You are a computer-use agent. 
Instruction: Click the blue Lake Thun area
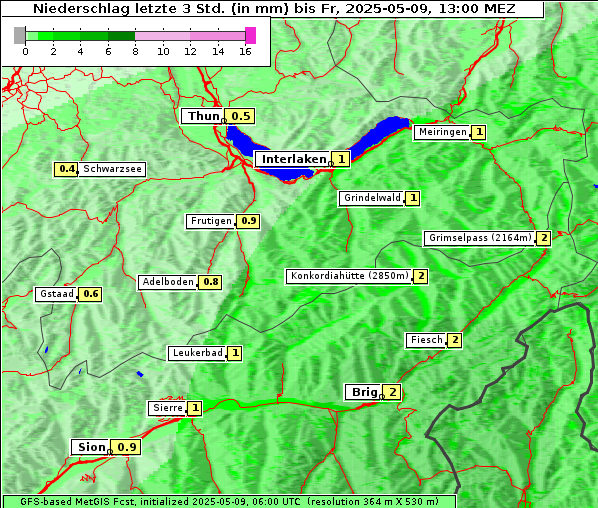244,141
